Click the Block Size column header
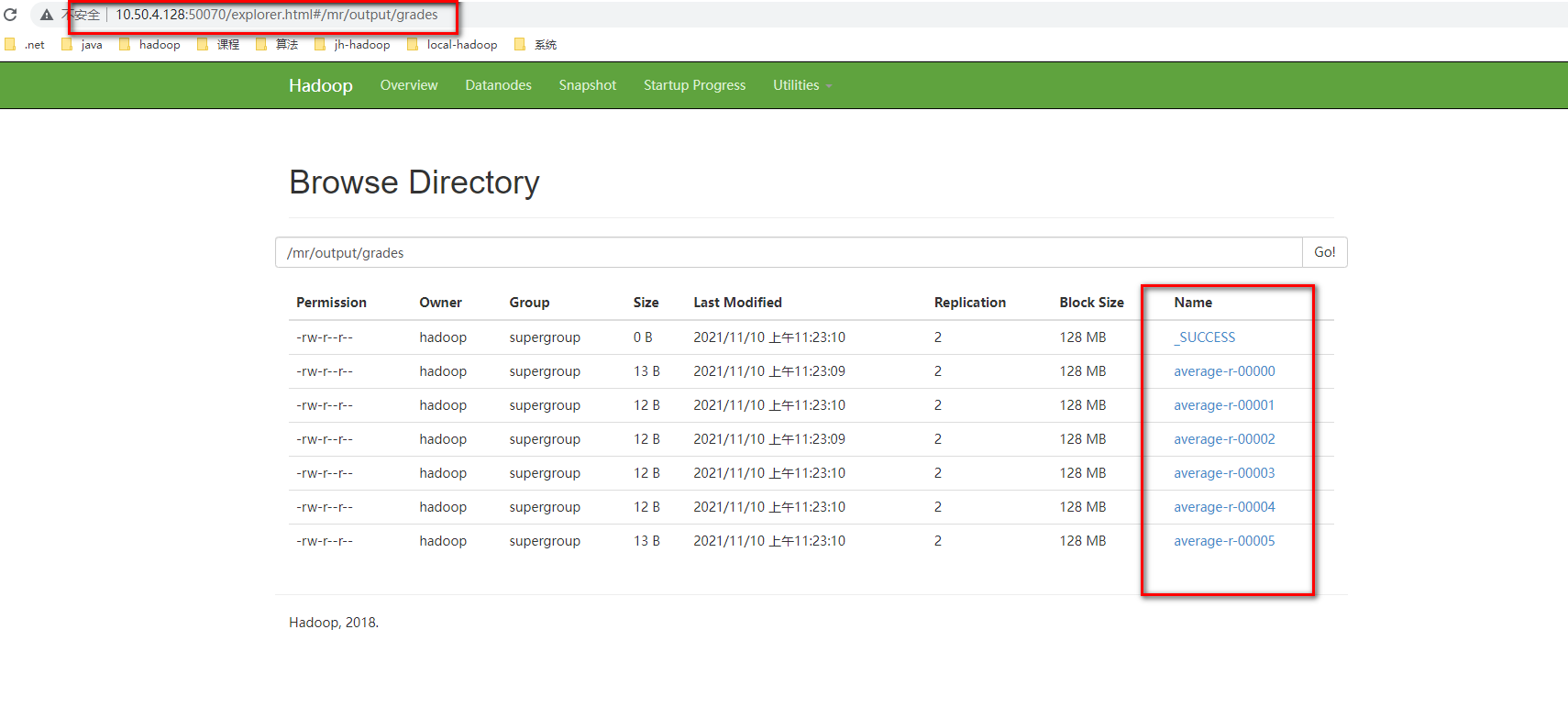Image resolution: width=1568 pixels, height=707 pixels. click(1091, 303)
